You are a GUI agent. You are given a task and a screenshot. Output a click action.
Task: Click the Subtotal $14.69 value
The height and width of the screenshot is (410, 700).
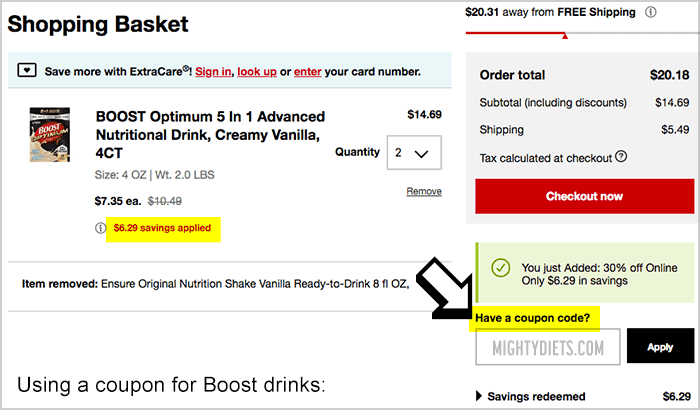[672, 102]
